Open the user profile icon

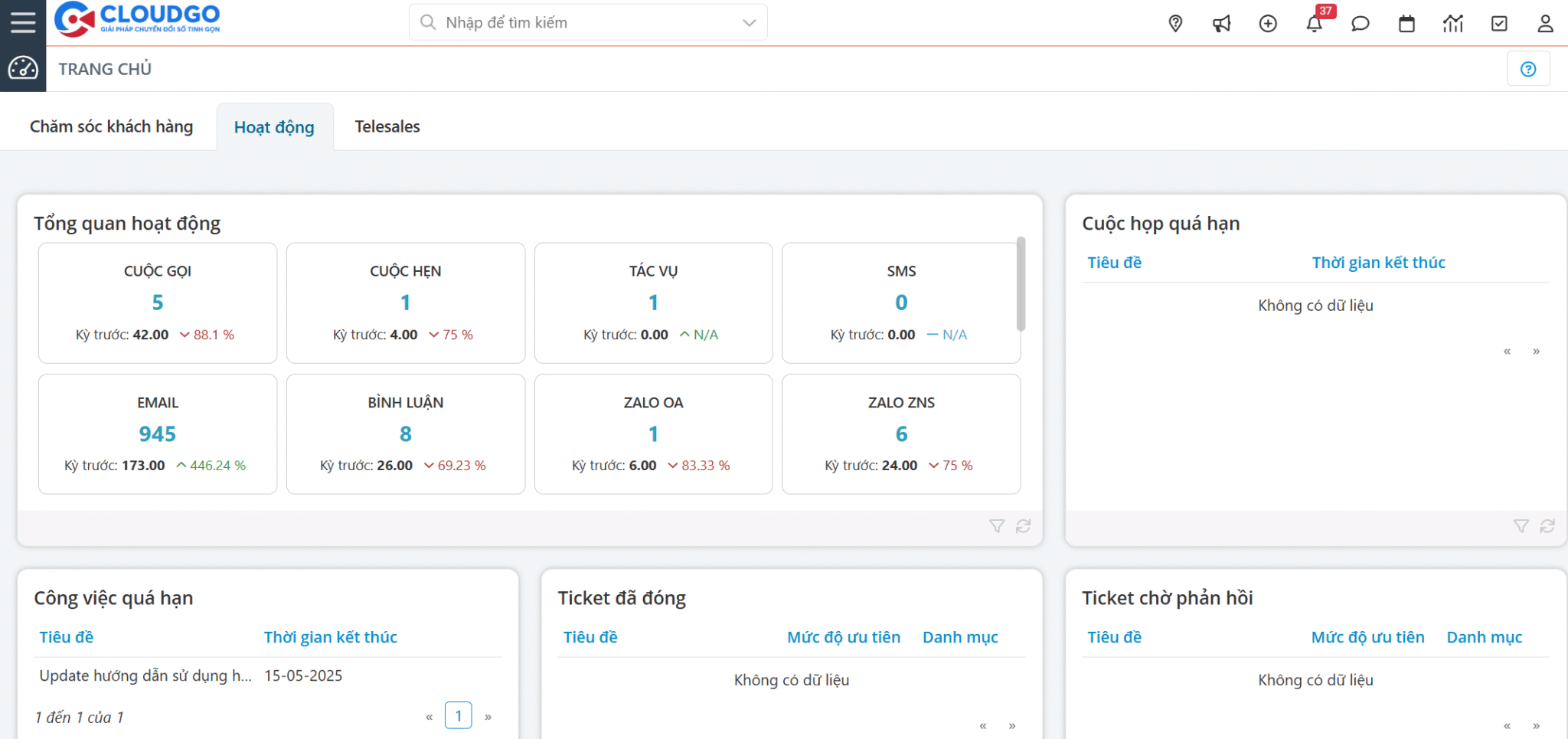click(x=1545, y=24)
